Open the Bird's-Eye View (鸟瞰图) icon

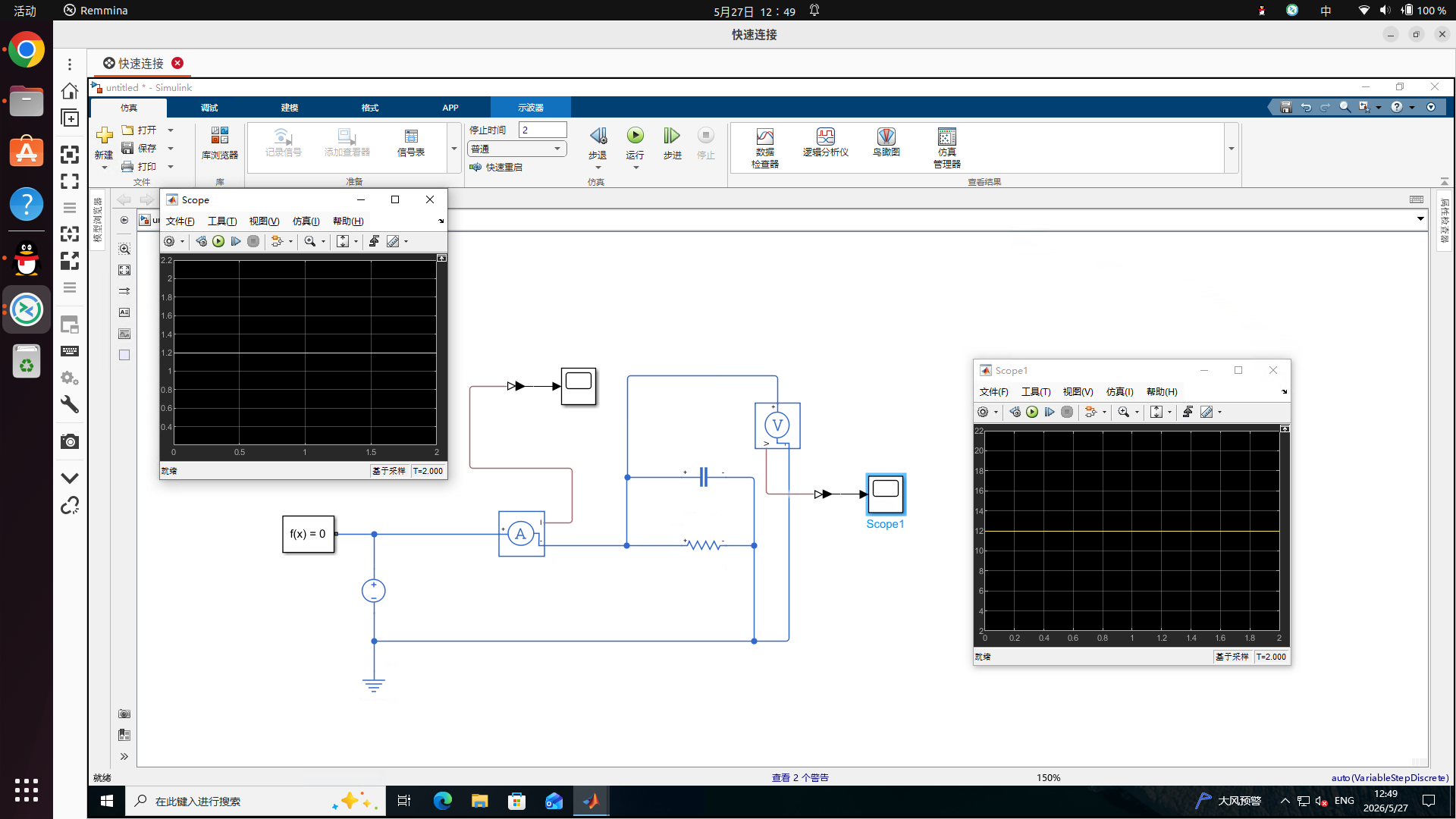(x=886, y=143)
